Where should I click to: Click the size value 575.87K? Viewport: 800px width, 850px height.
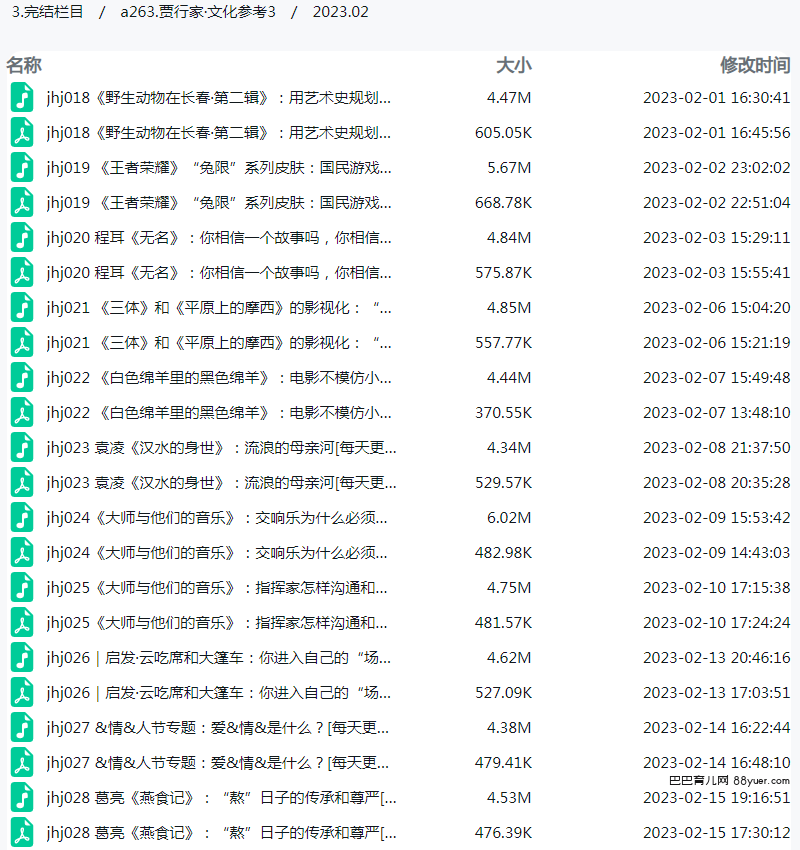pos(504,273)
